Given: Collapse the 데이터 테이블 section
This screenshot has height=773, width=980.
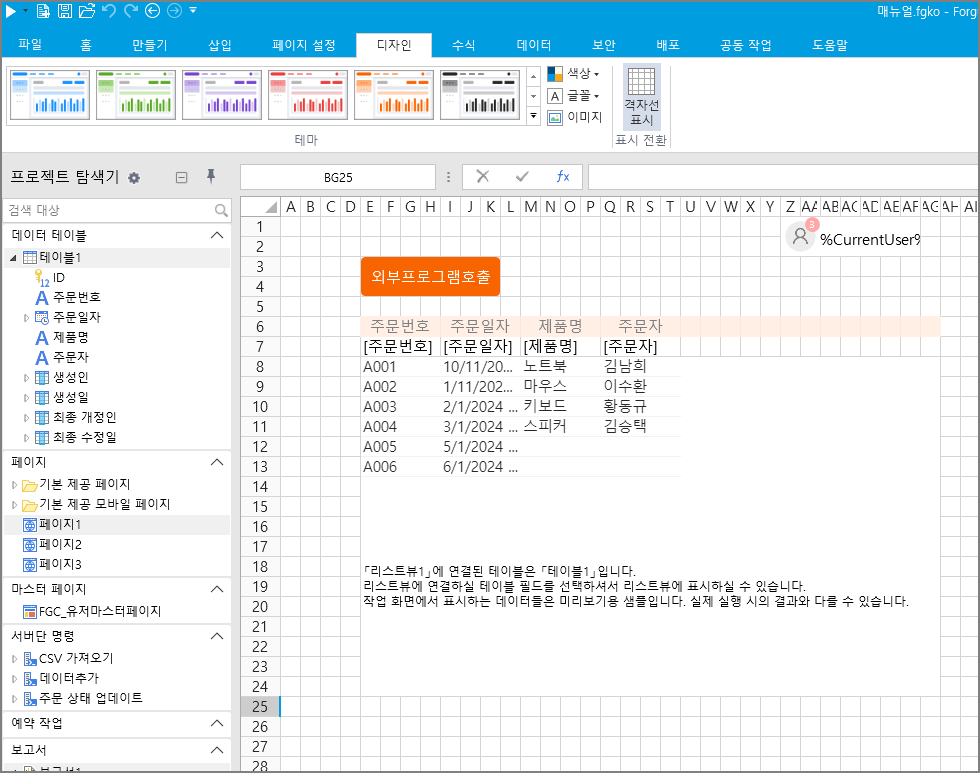Looking at the screenshot, I should coord(216,235).
